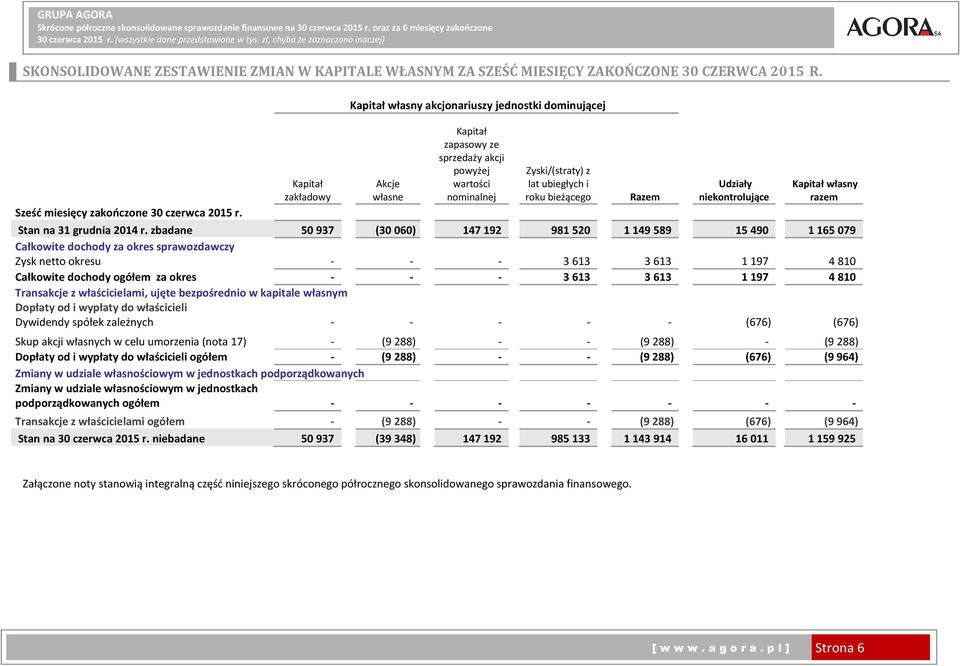Click the main heading 'SKONSOLIDOWANE ZESTAWIENIE ZMIAN W KAPITALE WŁASNYM'
This screenshot has height=666, width=960.
422,71
